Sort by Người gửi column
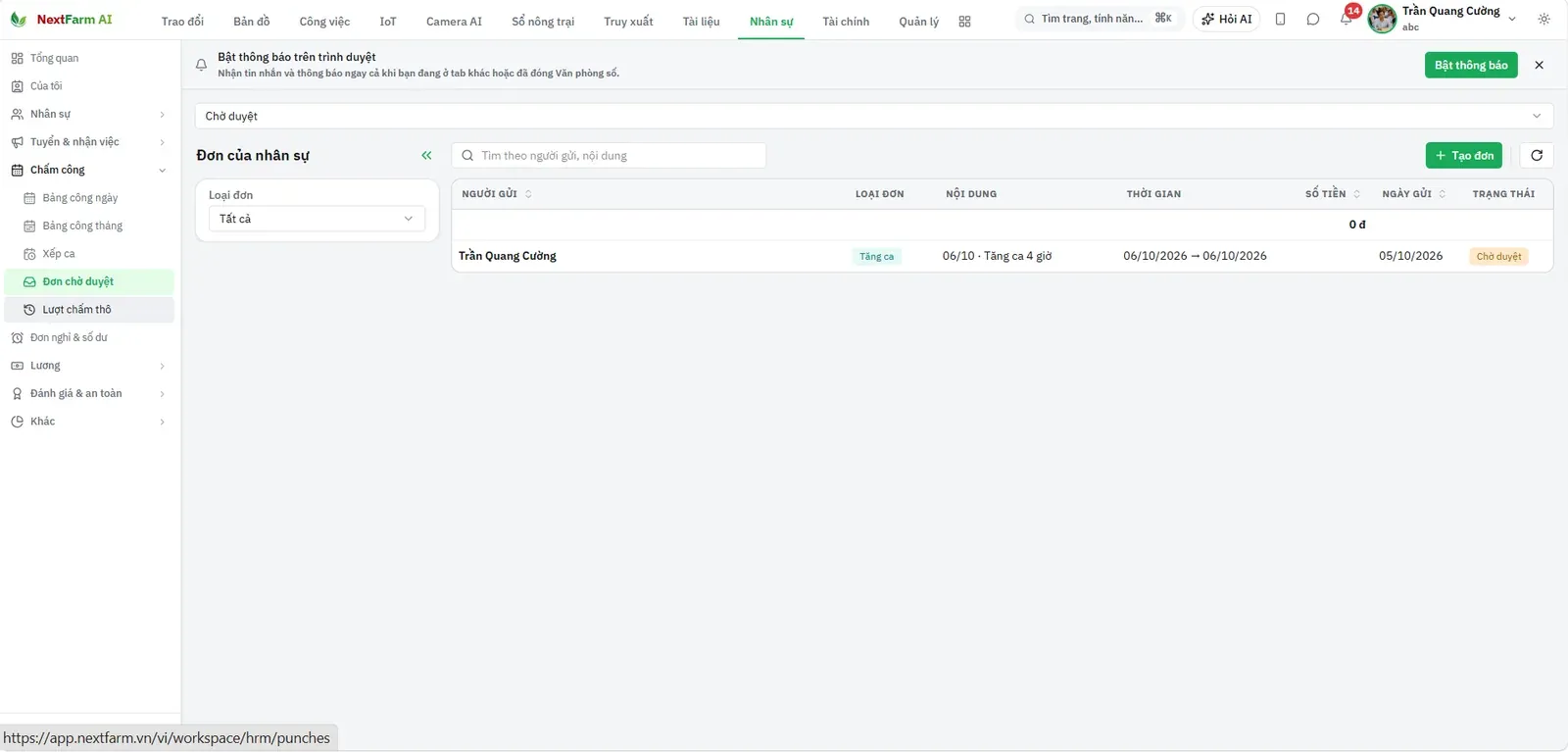This screenshot has height=752, width=1568. coord(497,194)
